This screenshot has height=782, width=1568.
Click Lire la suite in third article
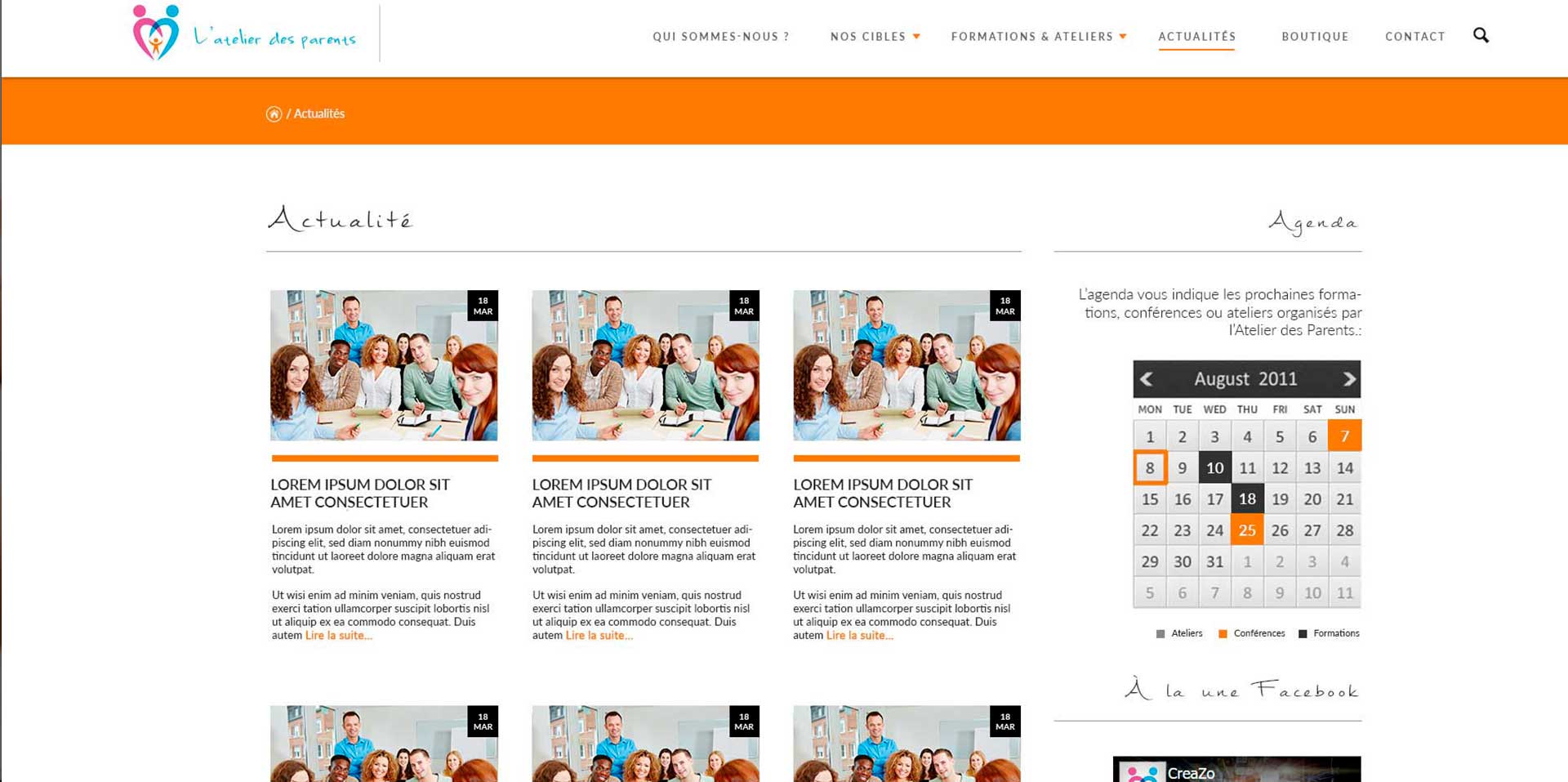coord(859,636)
